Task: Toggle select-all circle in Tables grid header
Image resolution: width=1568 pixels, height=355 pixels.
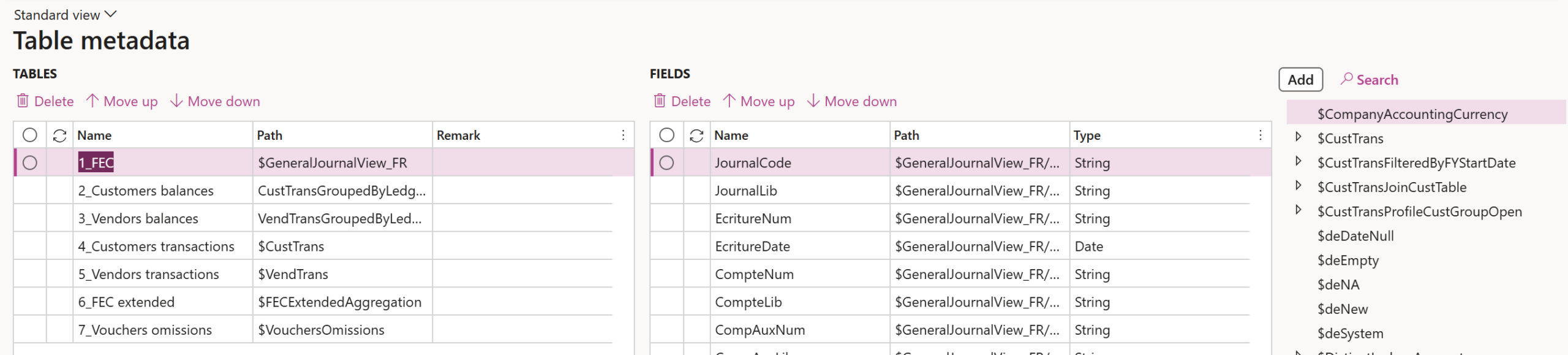Action: coord(30,136)
